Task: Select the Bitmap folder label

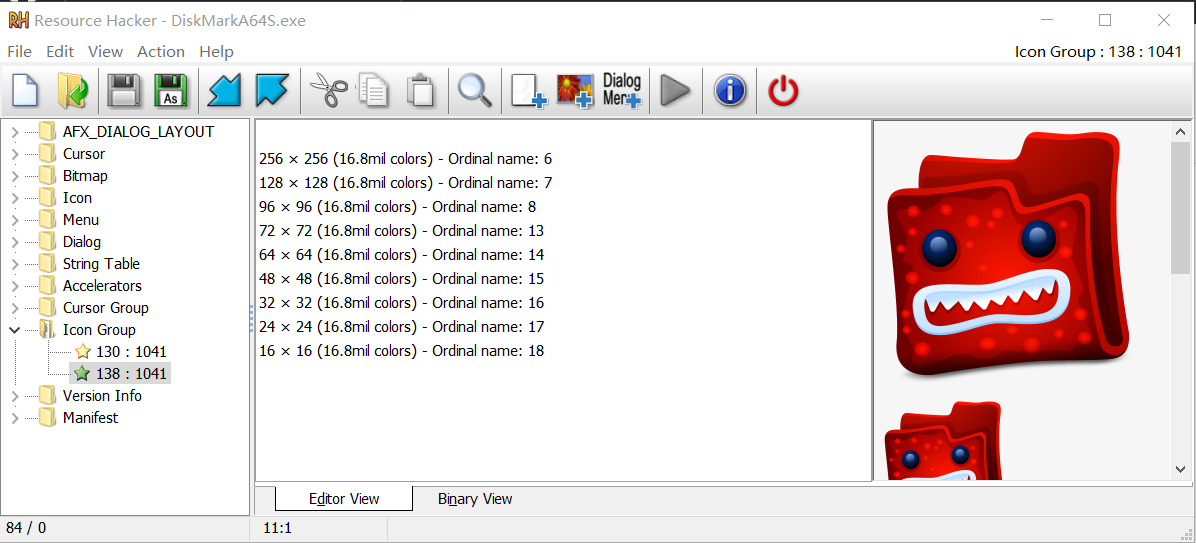Action: 85,176
